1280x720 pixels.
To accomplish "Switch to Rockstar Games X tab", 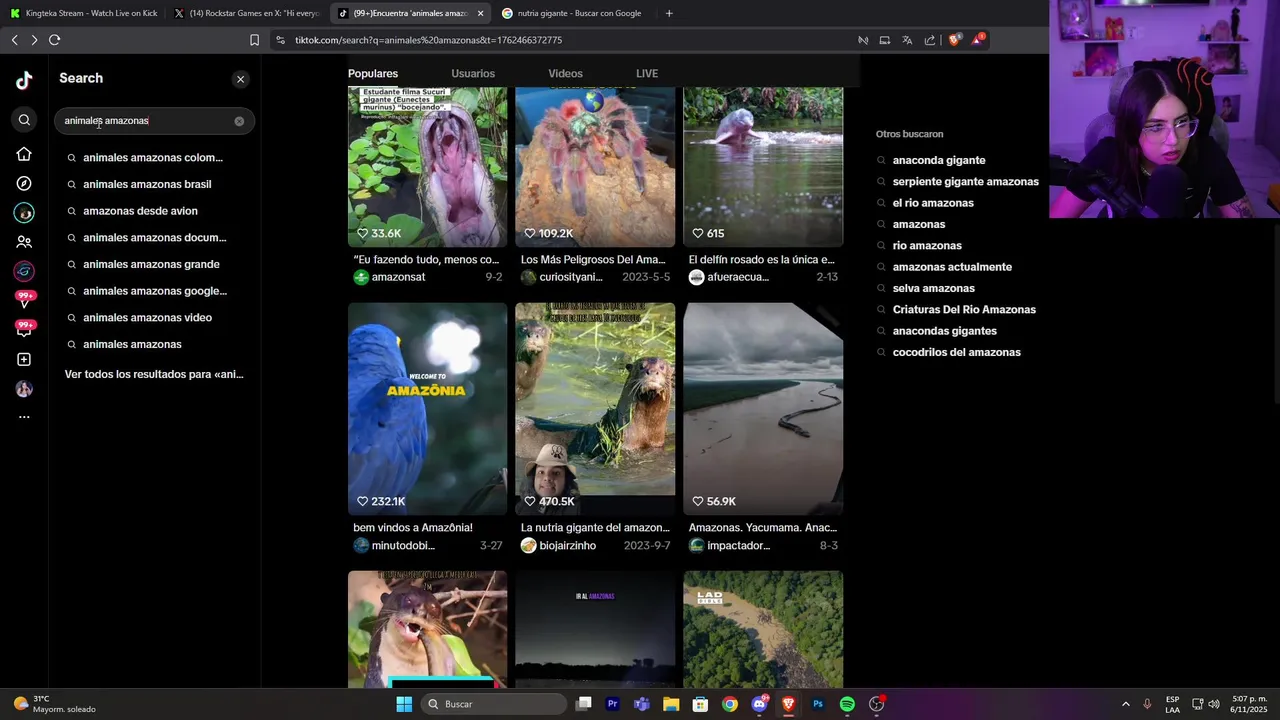I will point(246,13).
